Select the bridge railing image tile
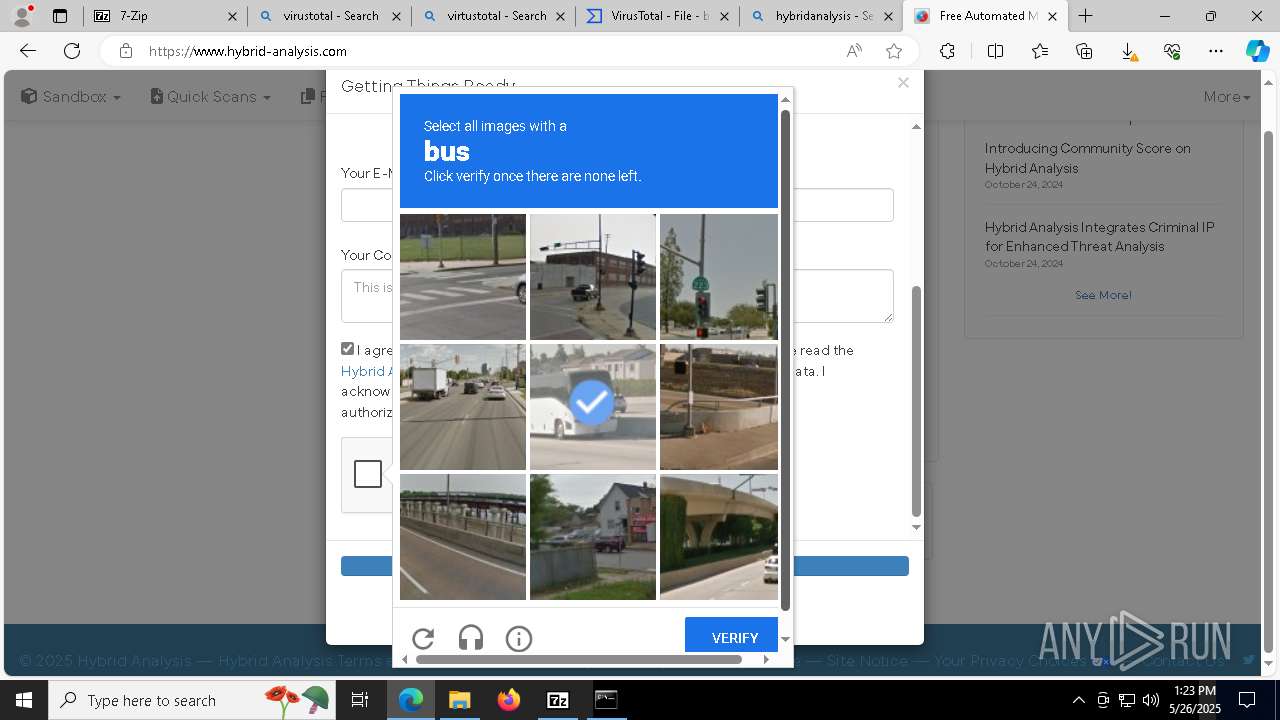 click(x=462, y=537)
